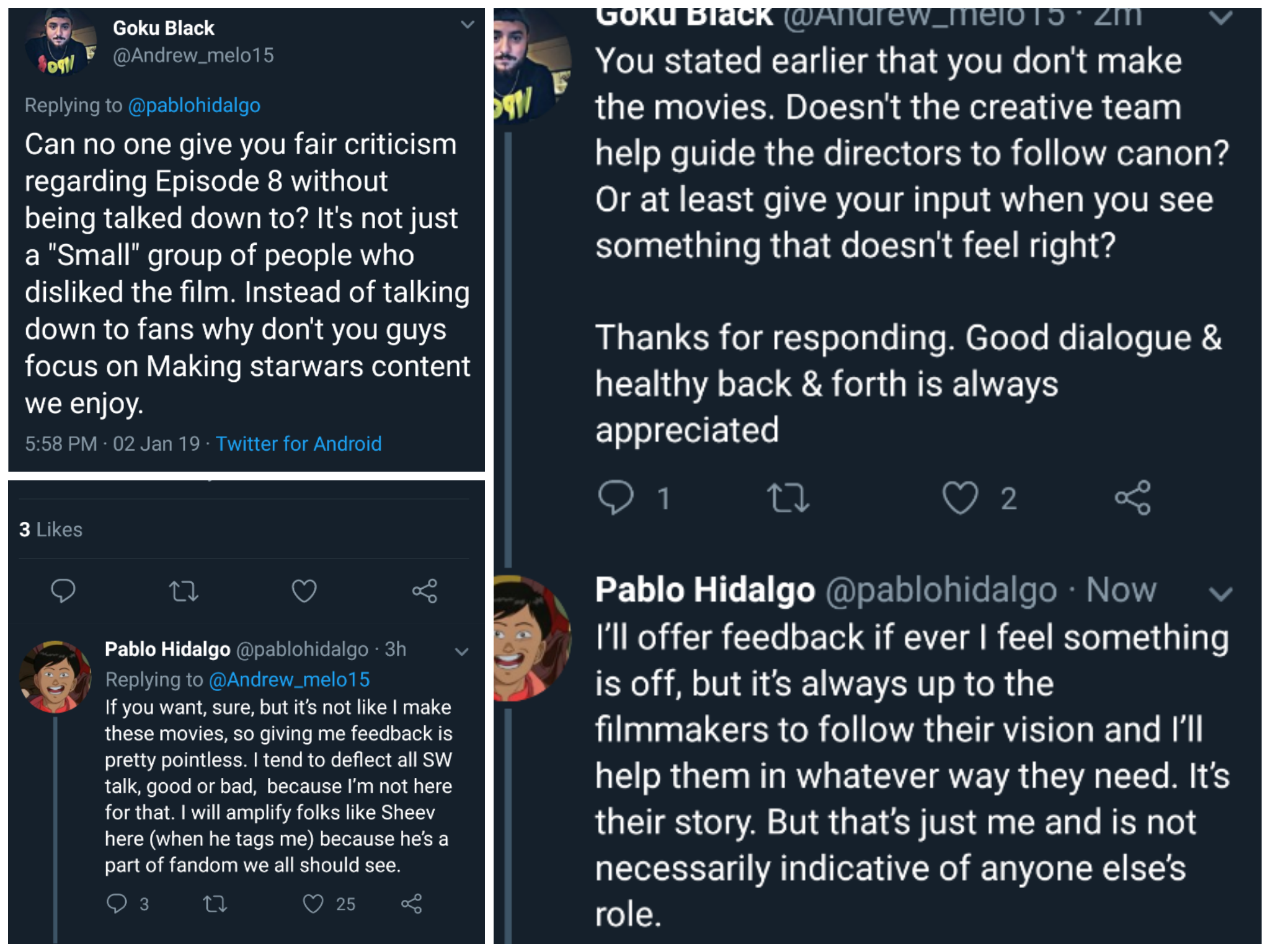1270x952 pixels.
Task: Like Pablo Hidalgo's reply with 25 likes
Action: pos(313,904)
